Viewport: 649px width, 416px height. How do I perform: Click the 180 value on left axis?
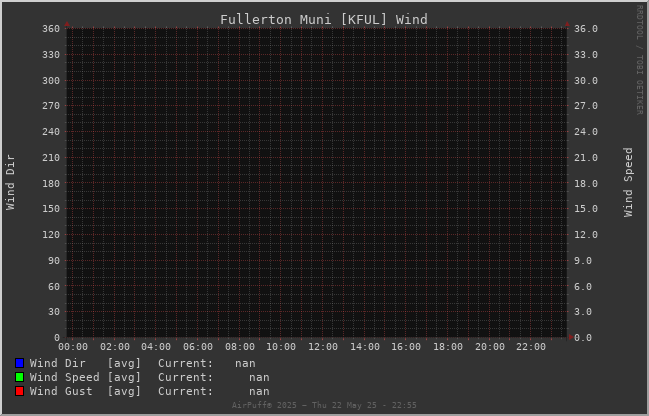(51, 183)
